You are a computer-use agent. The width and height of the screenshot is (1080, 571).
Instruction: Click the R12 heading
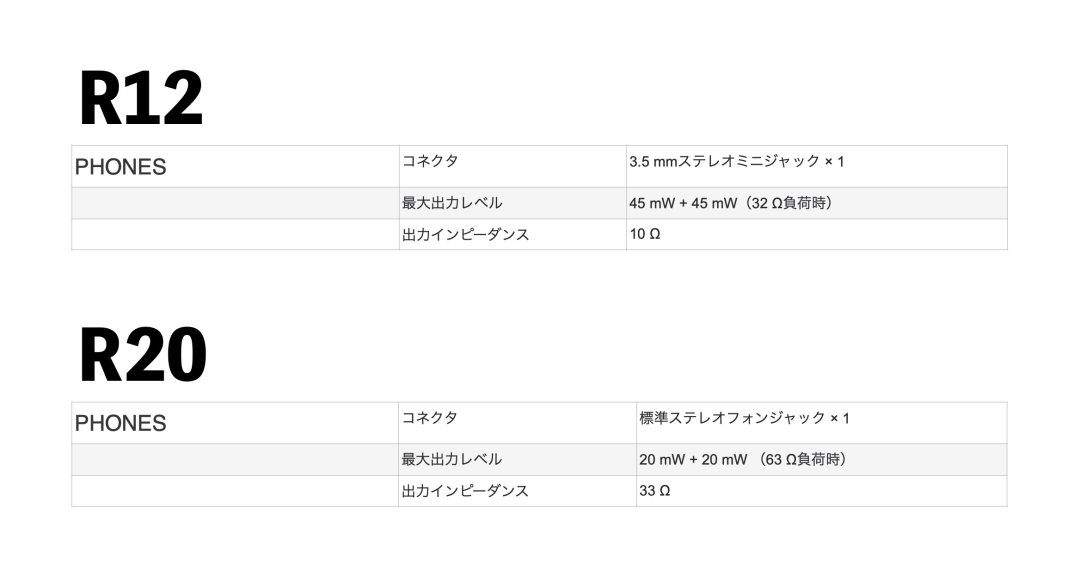pyautogui.click(x=141, y=98)
